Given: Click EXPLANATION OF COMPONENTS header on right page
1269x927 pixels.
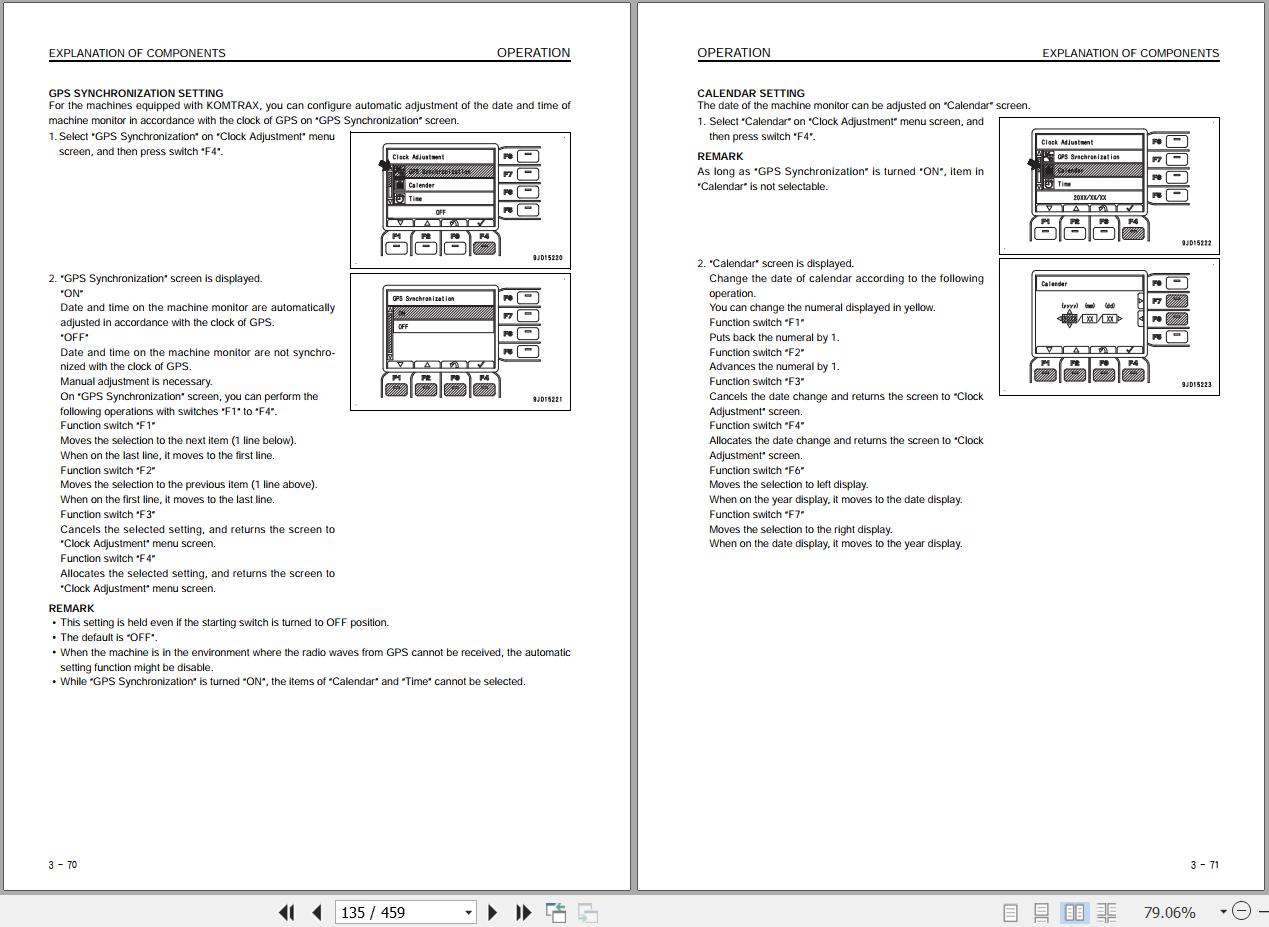Looking at the screenshot, I should (x=1131, y=53).
